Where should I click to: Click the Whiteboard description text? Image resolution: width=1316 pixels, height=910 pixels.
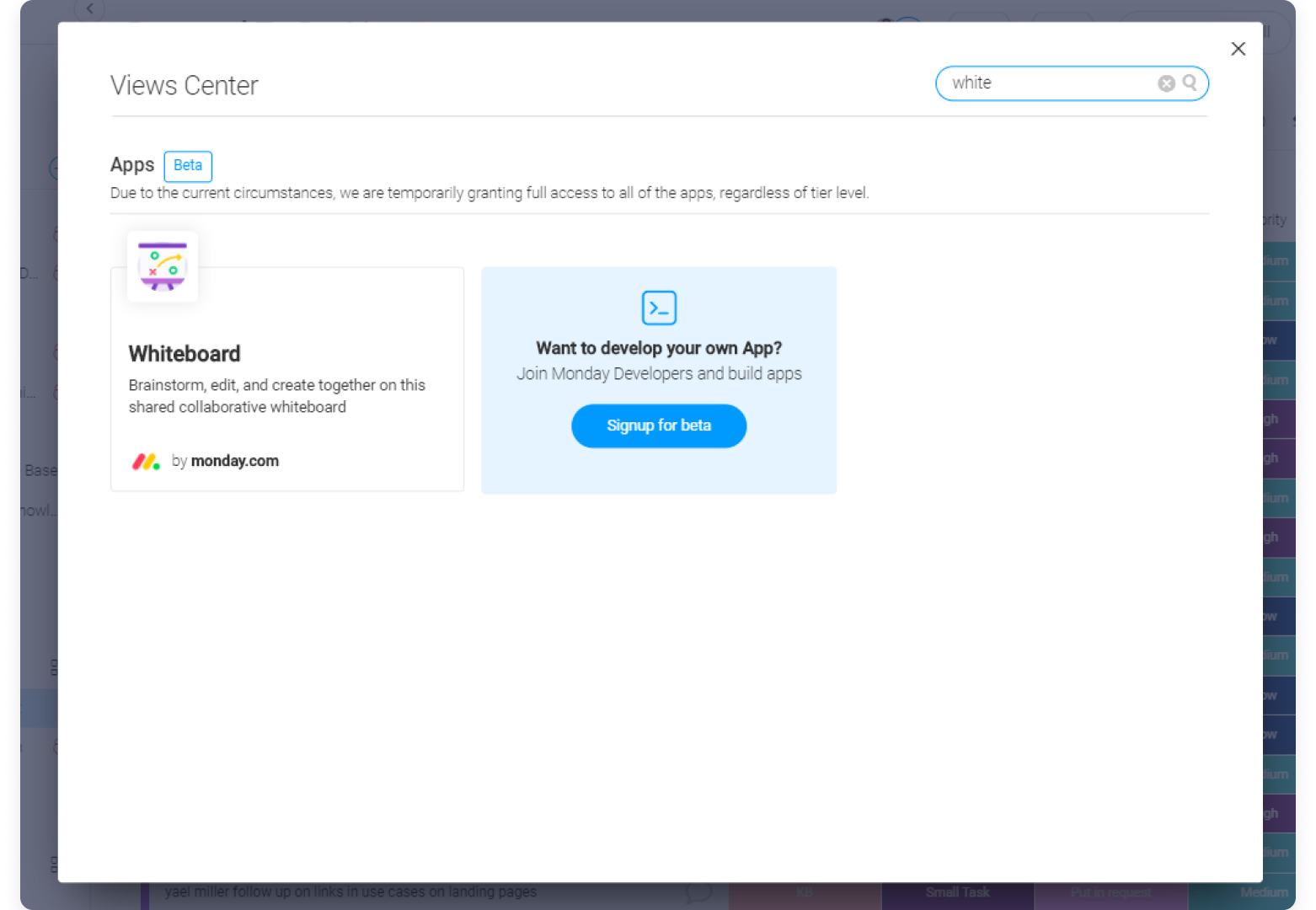(x=277, y=396)
